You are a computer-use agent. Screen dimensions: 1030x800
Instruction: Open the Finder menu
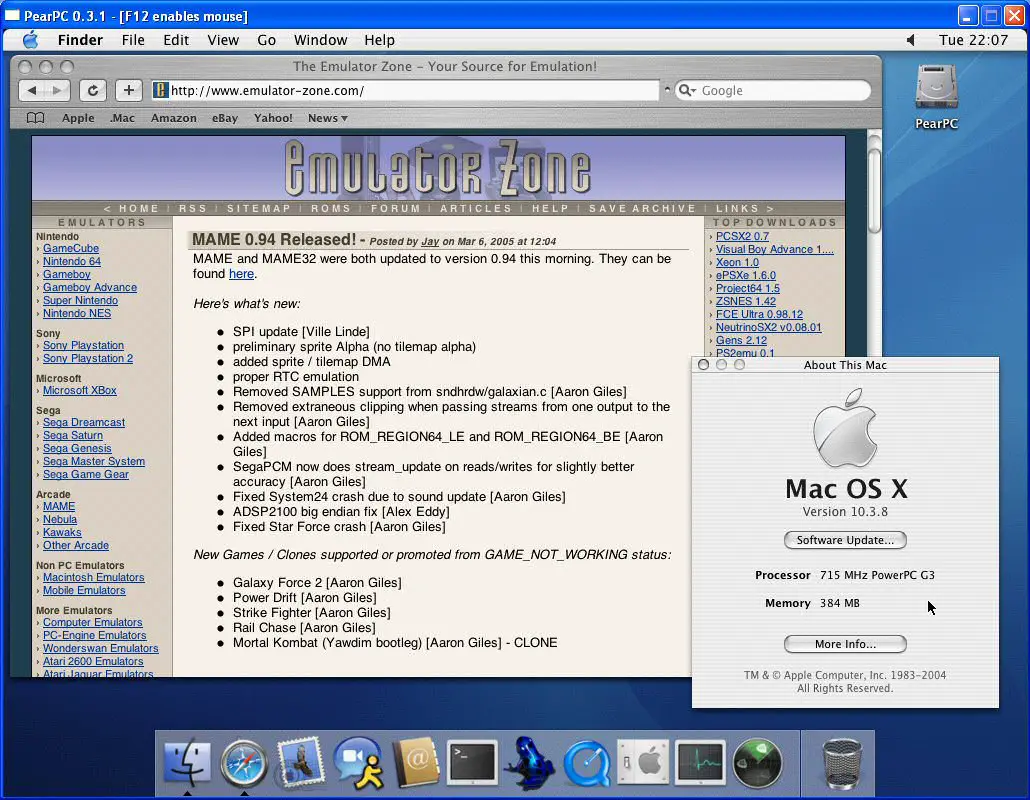coord(80,40)
